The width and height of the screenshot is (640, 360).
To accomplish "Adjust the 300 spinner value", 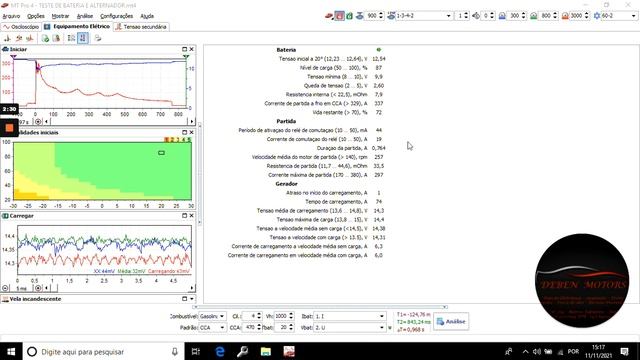I will point(524,16).
